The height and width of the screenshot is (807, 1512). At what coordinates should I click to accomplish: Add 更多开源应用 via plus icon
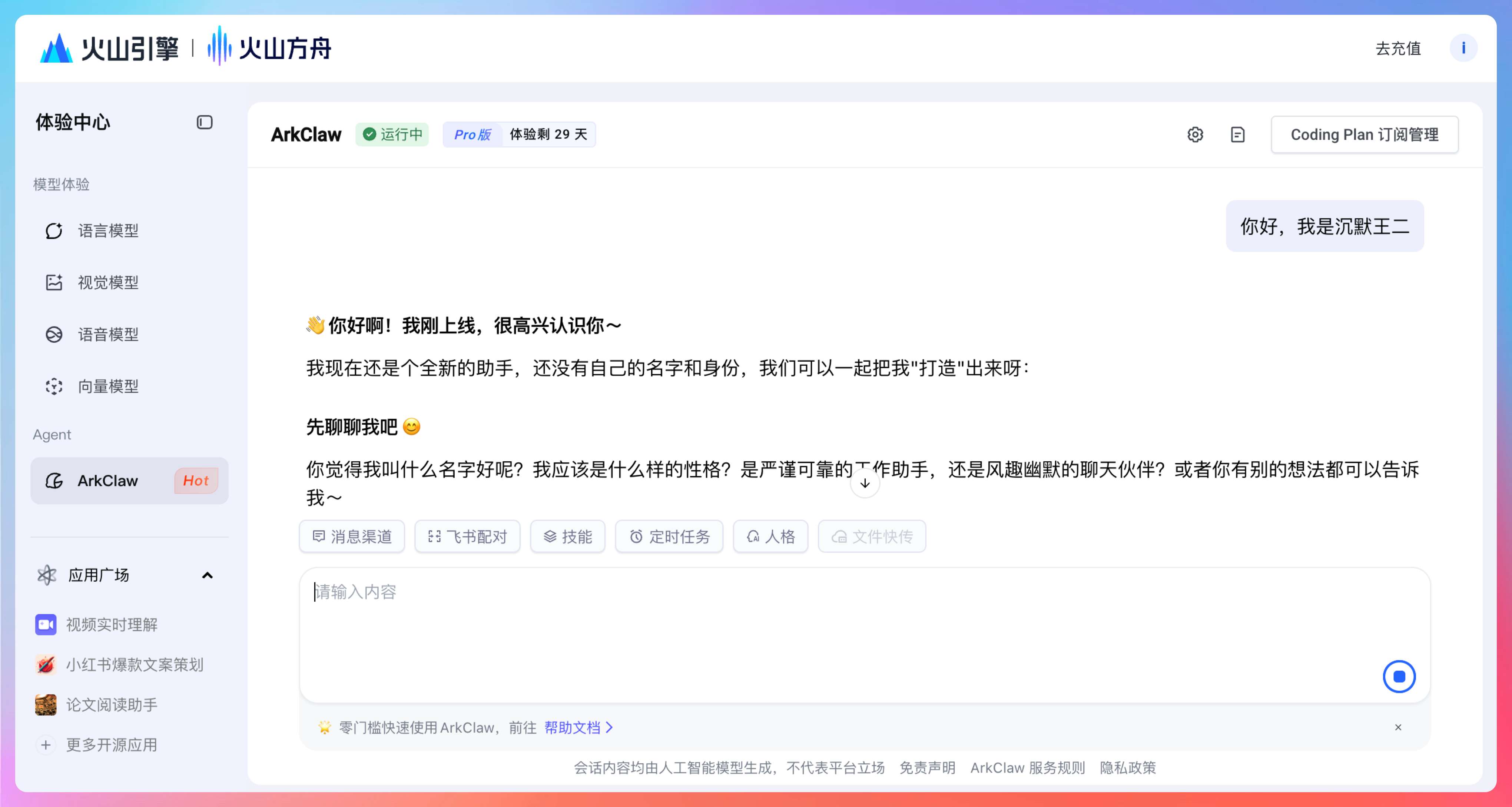click(46, 745)
